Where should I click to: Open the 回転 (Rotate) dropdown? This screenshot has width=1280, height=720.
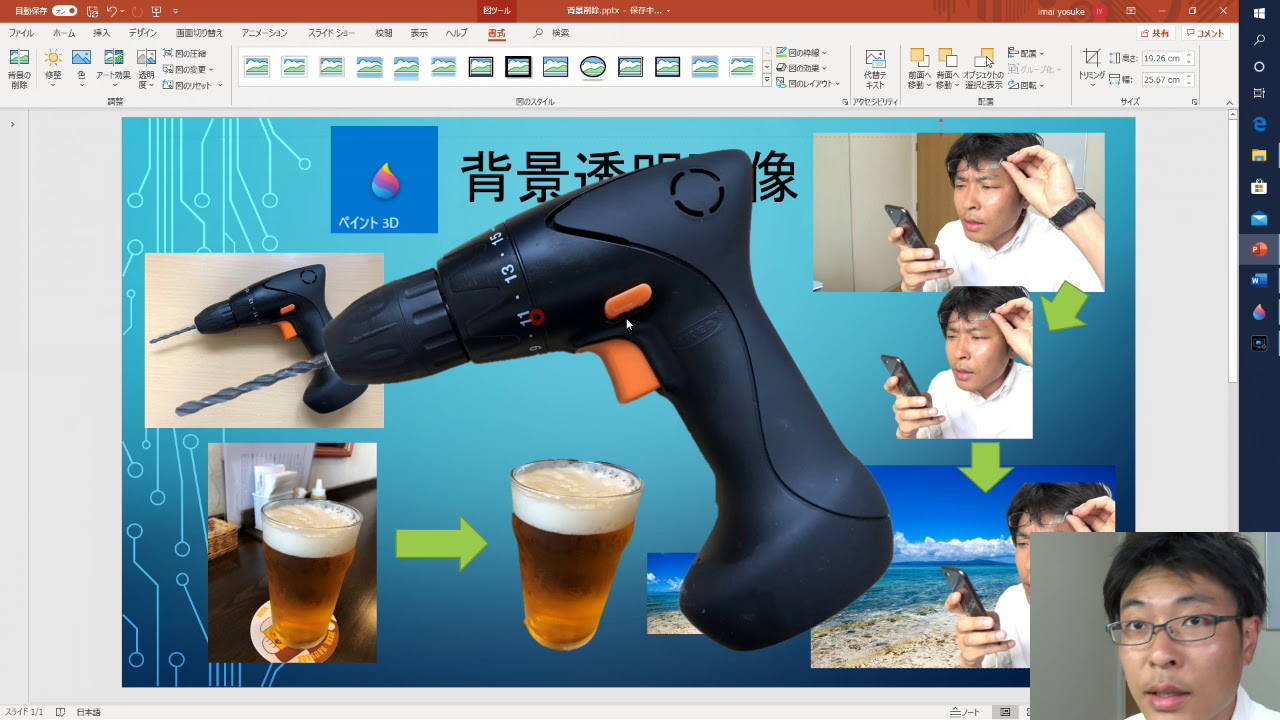click(1025, 85)
